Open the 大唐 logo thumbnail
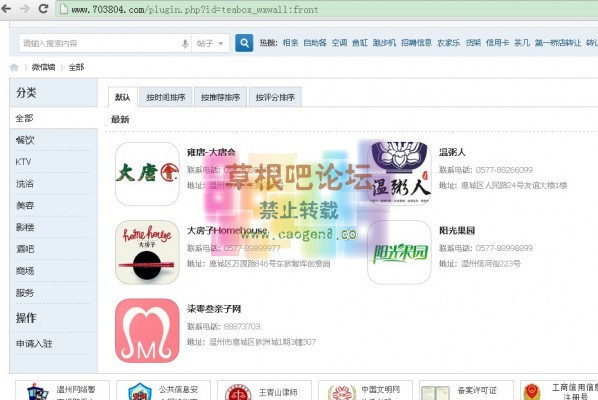Screen dimensions: 598x400 point(147,174)
